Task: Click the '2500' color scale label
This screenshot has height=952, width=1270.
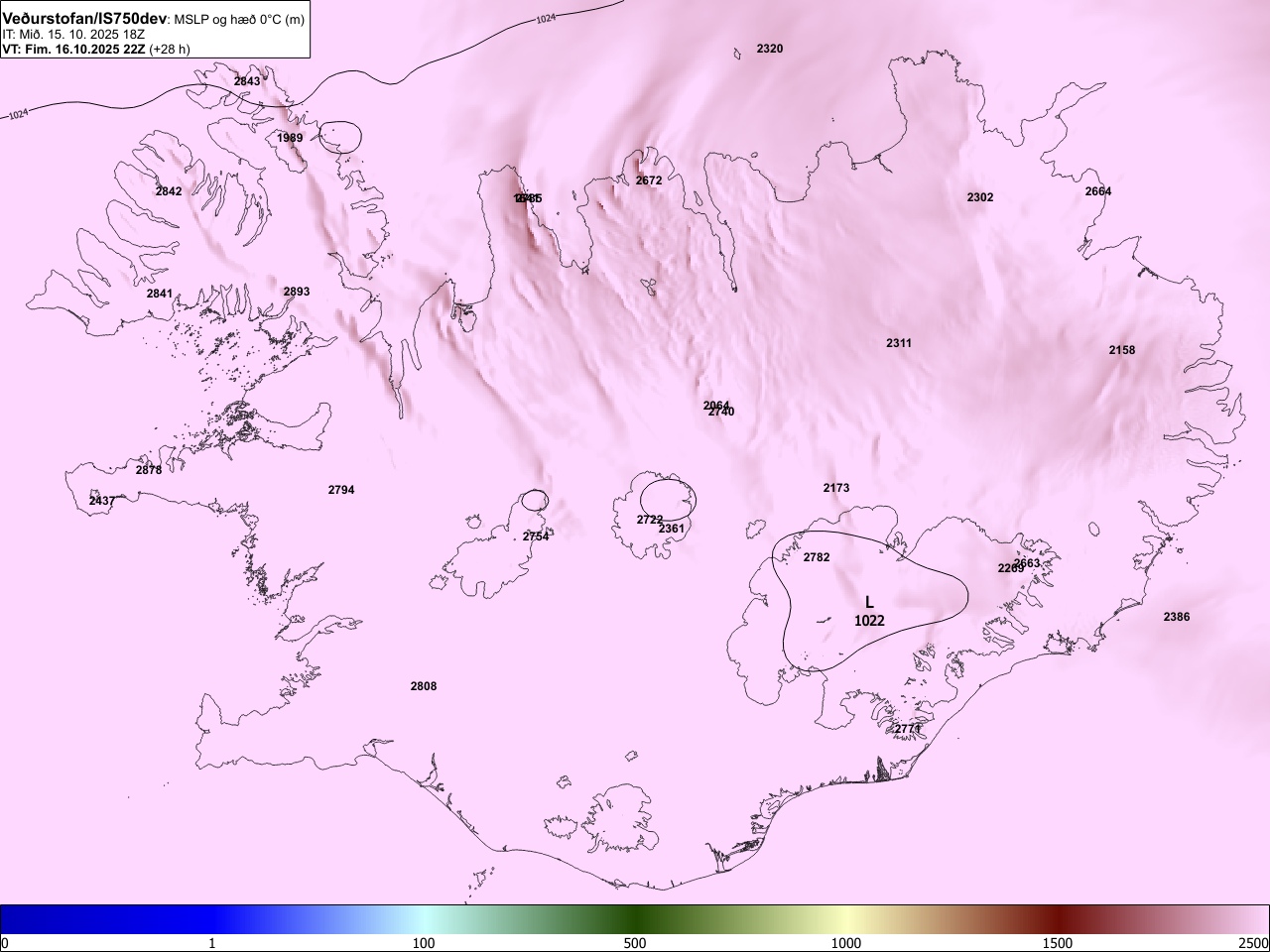Action: click(1254, 942)
